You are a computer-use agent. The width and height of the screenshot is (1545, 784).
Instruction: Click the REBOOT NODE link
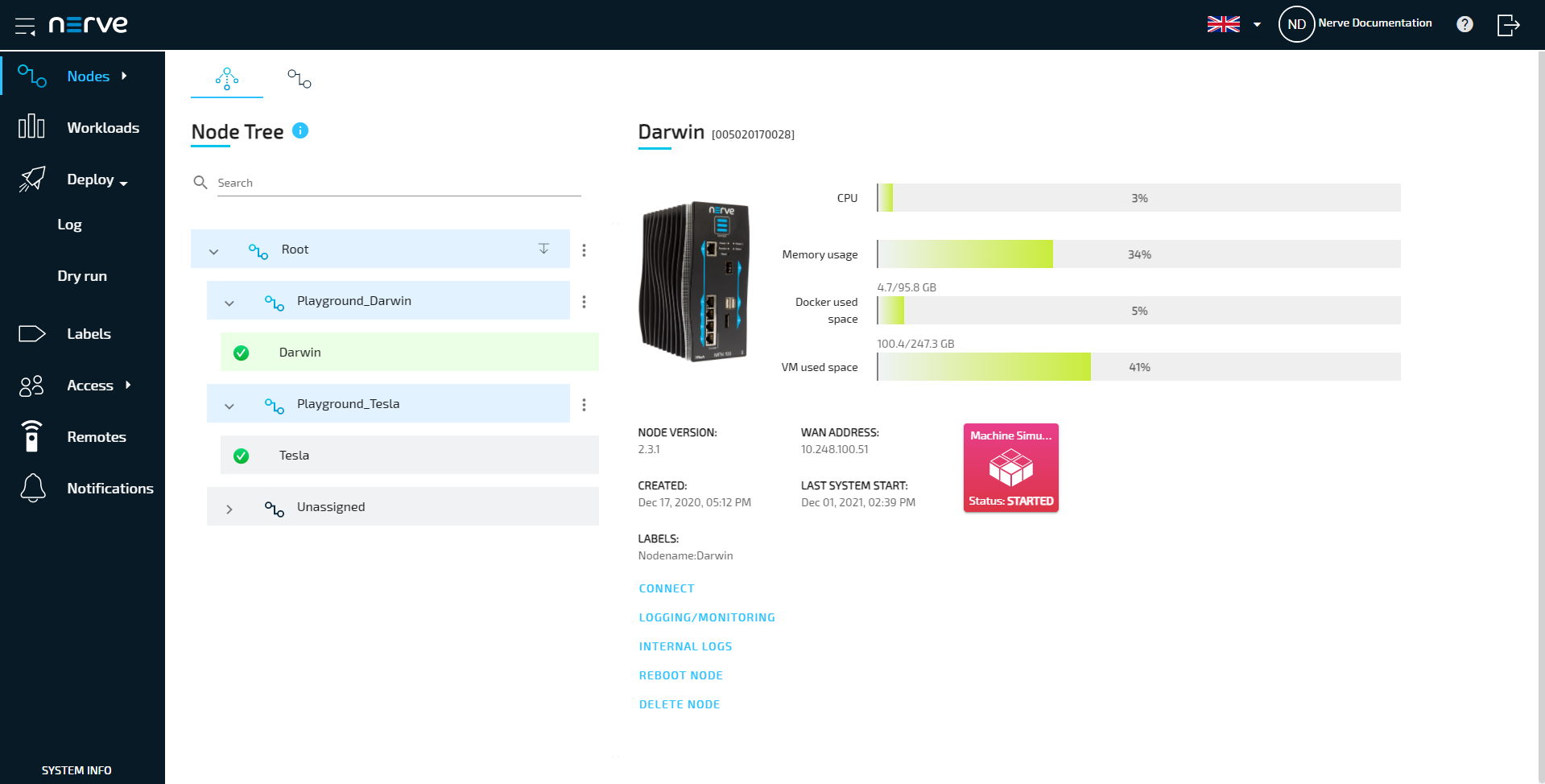point(680,675)
